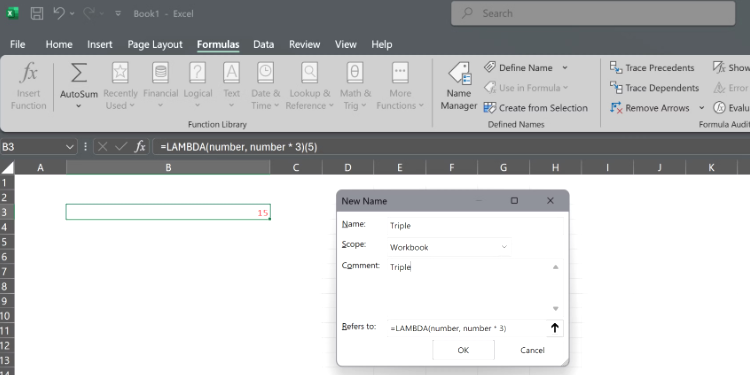Click Trace Precedents

point(652,68)
